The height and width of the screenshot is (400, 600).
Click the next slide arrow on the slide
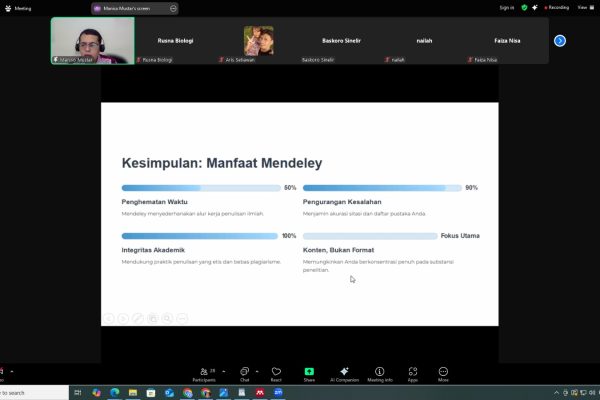pyautogui.click(x=123, y=318)
